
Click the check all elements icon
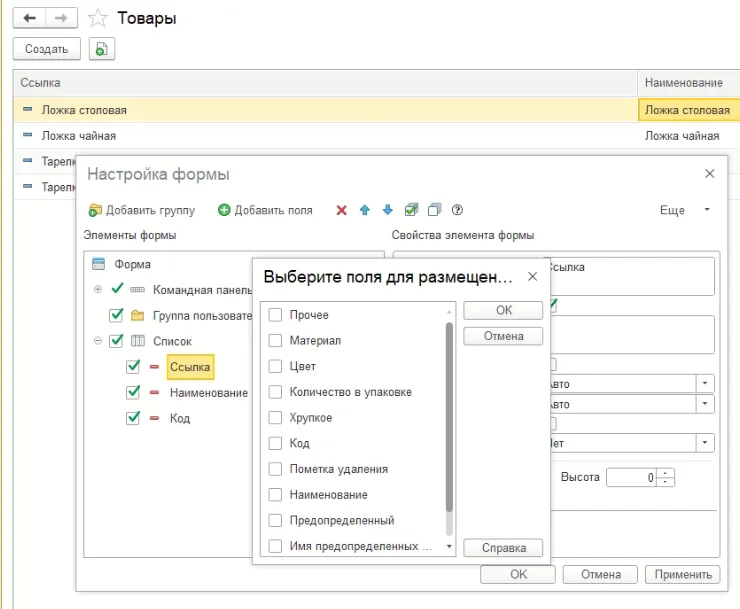pyautogui.click(x=411, y=210)
